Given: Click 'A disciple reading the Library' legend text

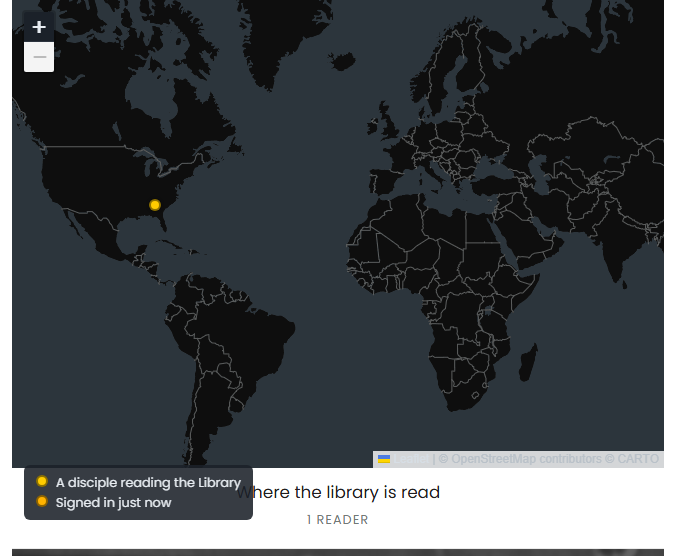Looking at the screenshot, I should coord(148,482).
